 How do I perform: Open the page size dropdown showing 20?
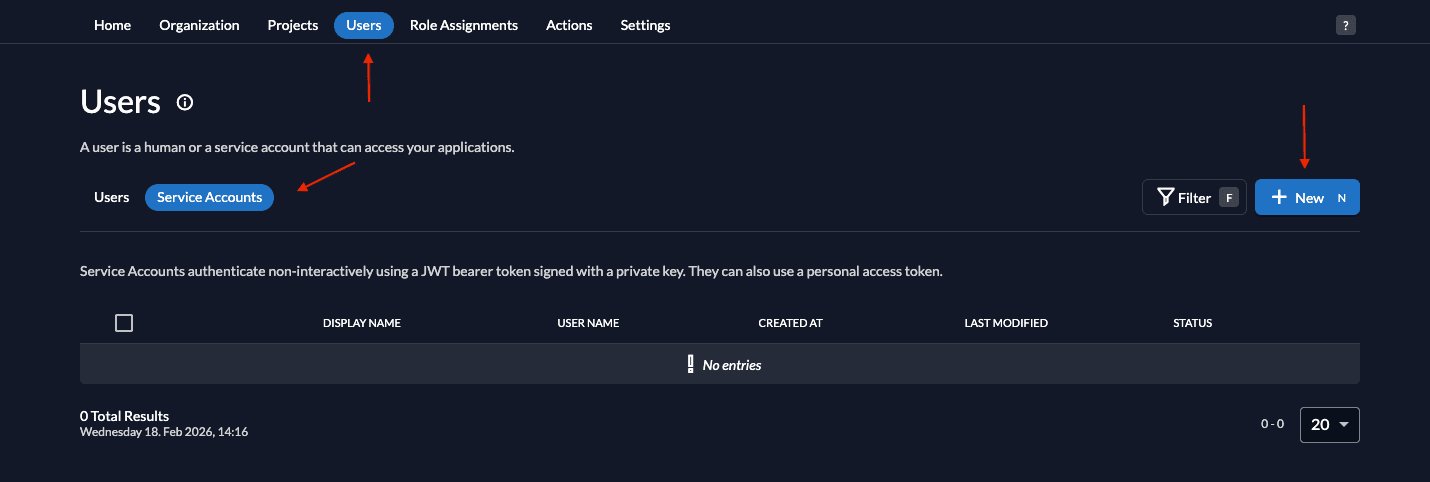tap(1329, 425)
